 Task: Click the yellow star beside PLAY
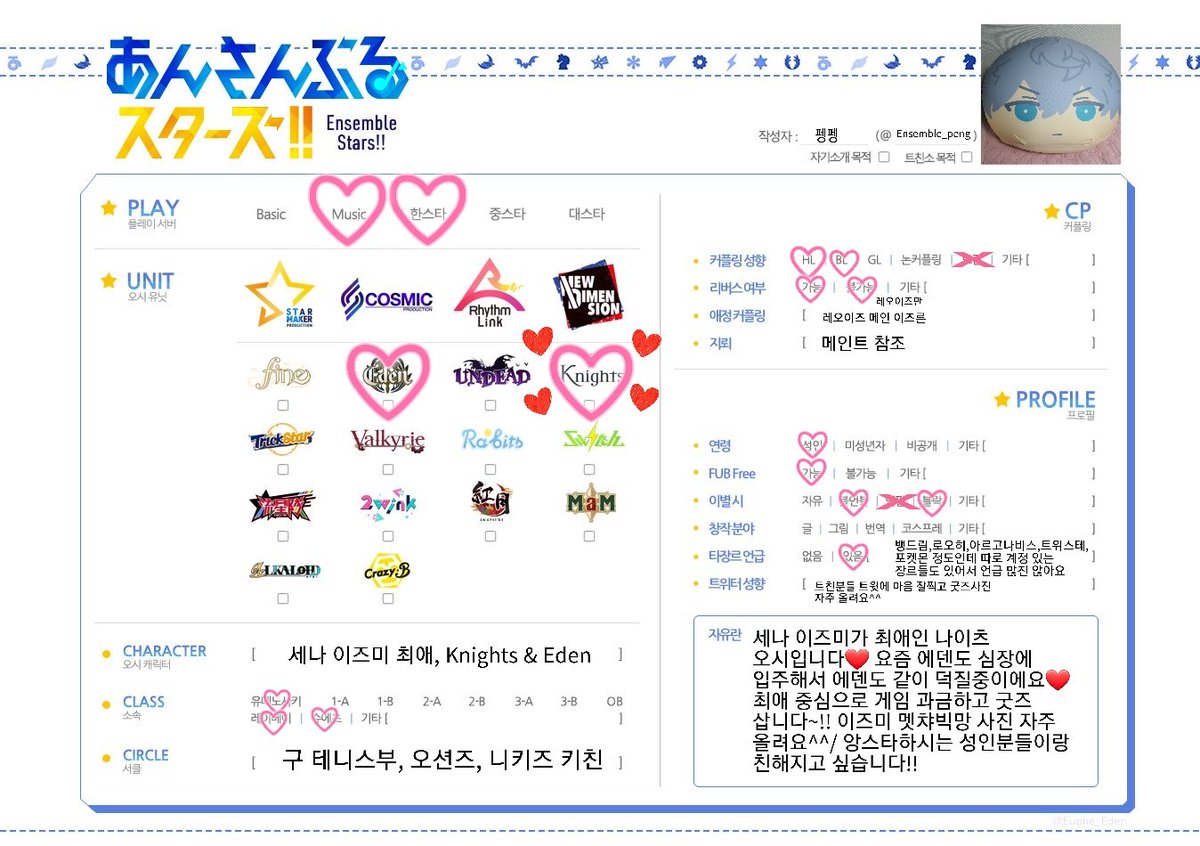pos(108,208)
